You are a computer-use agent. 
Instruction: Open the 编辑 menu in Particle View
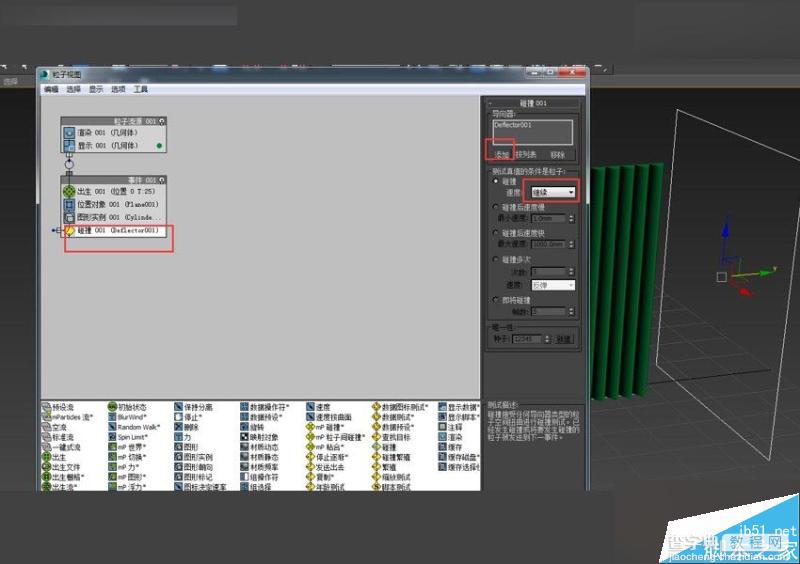[x=51, y=89]
